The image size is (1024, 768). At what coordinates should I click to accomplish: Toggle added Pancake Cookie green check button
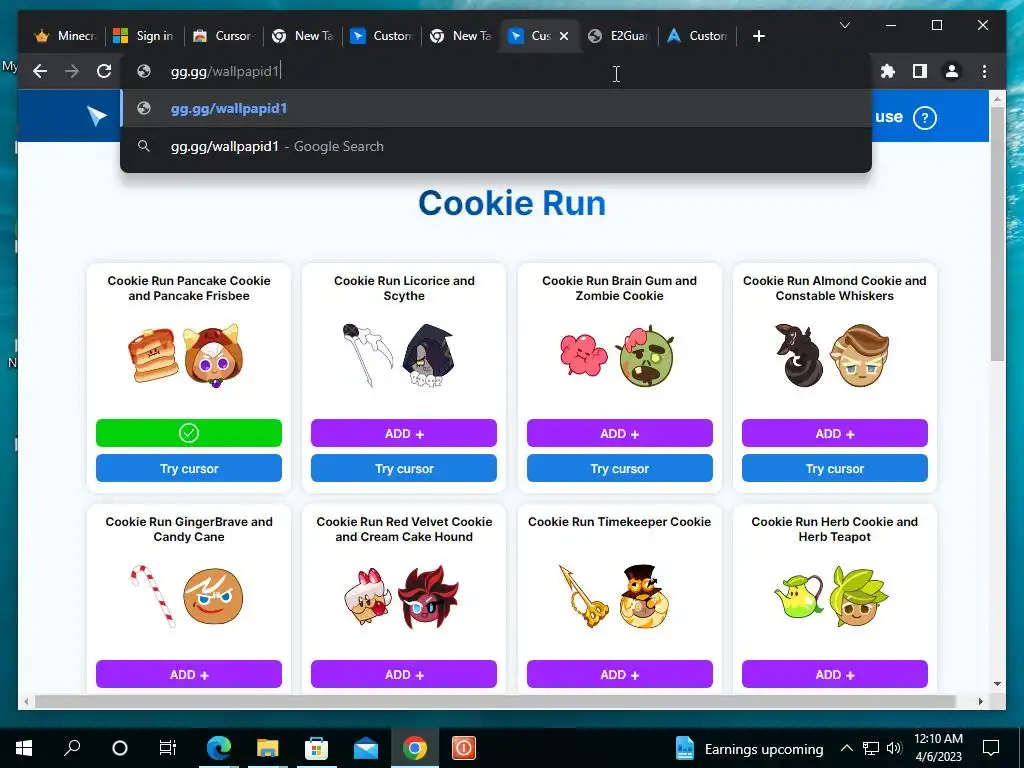[189, 433]
